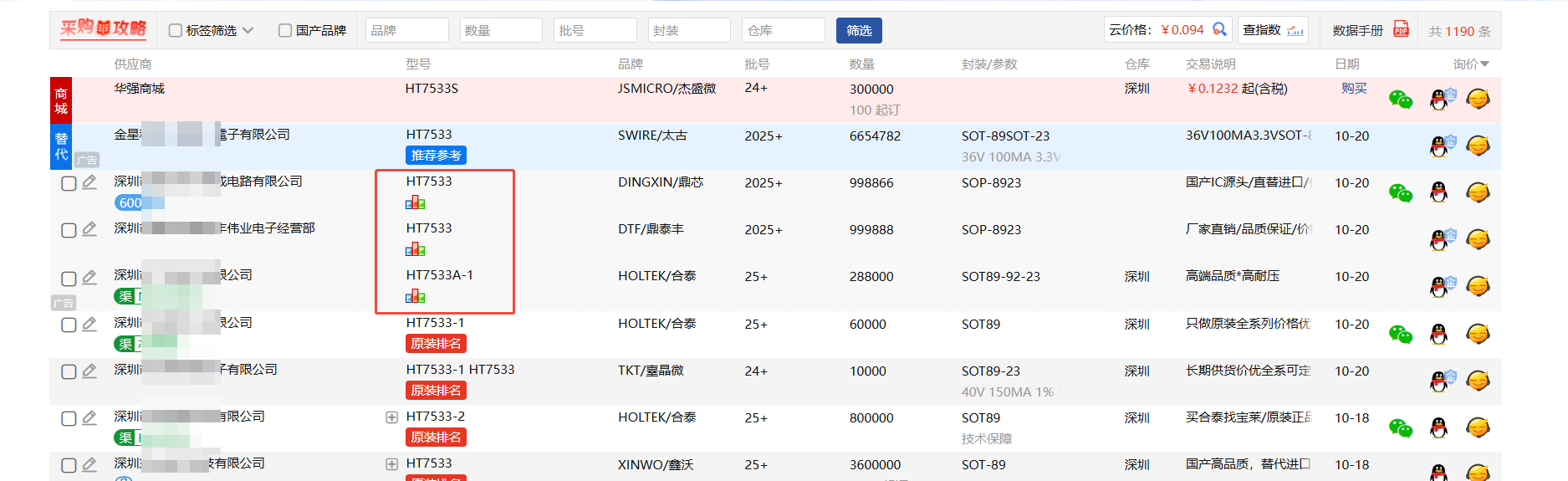Expand the 标签筛选 dropdown chevron
The width and height of the screenshot is (1568, 481).
tap(248, 31)
